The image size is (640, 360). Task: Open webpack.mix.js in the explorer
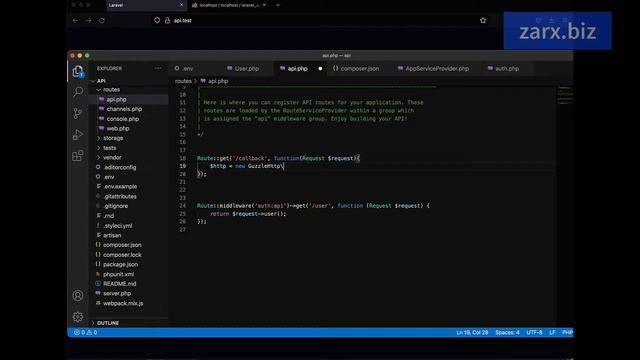123,303
